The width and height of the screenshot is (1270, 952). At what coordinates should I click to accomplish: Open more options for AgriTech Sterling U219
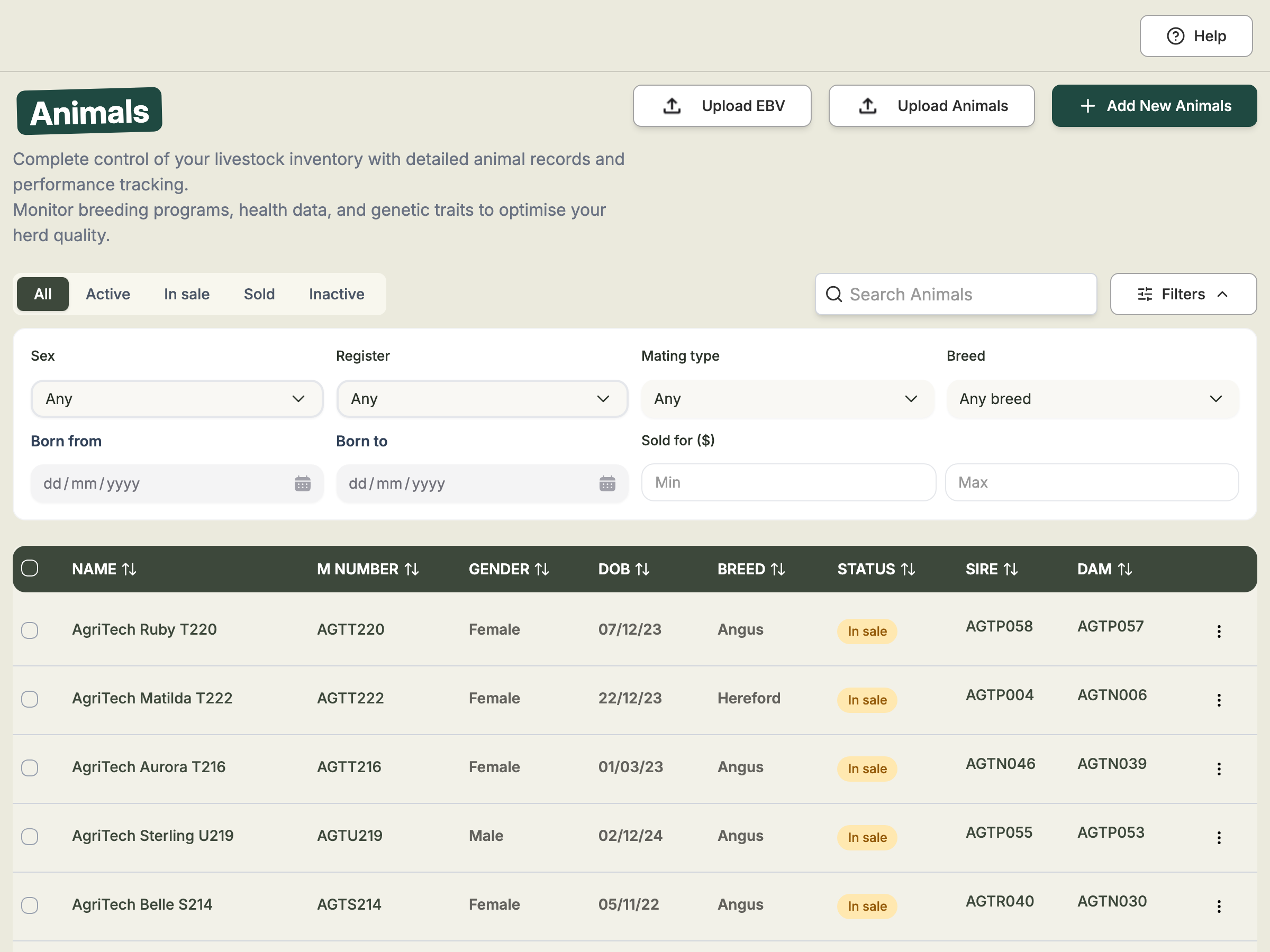coord(1219,838)
